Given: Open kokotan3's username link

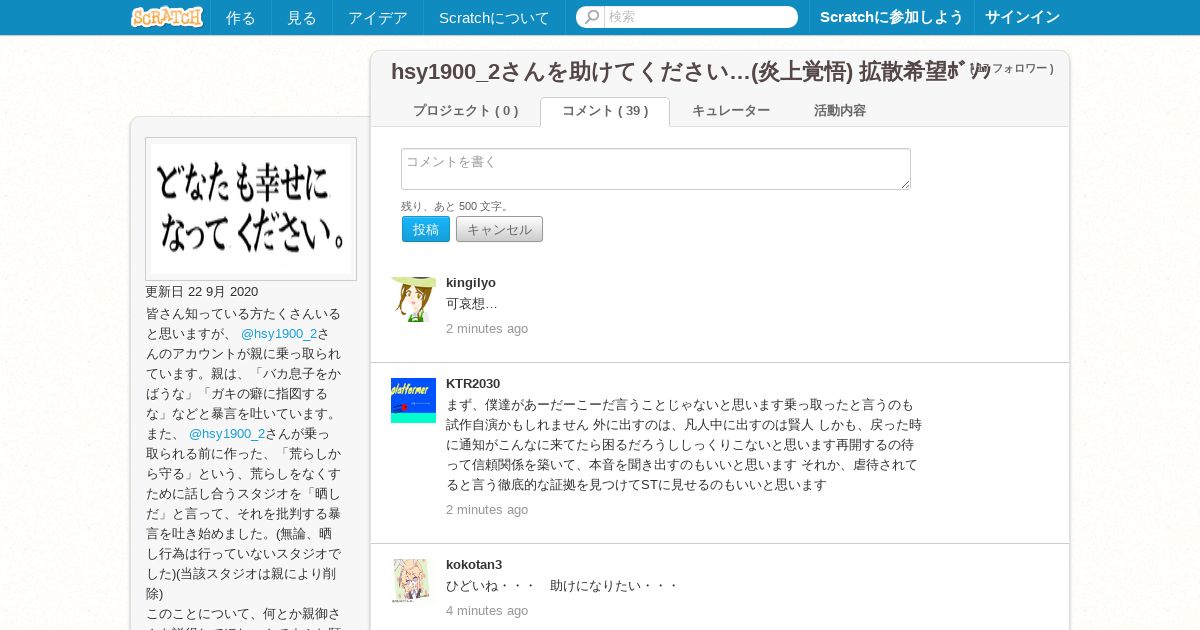Looking at the screenshot, I should pyautogui.click(x=474, y=565).
